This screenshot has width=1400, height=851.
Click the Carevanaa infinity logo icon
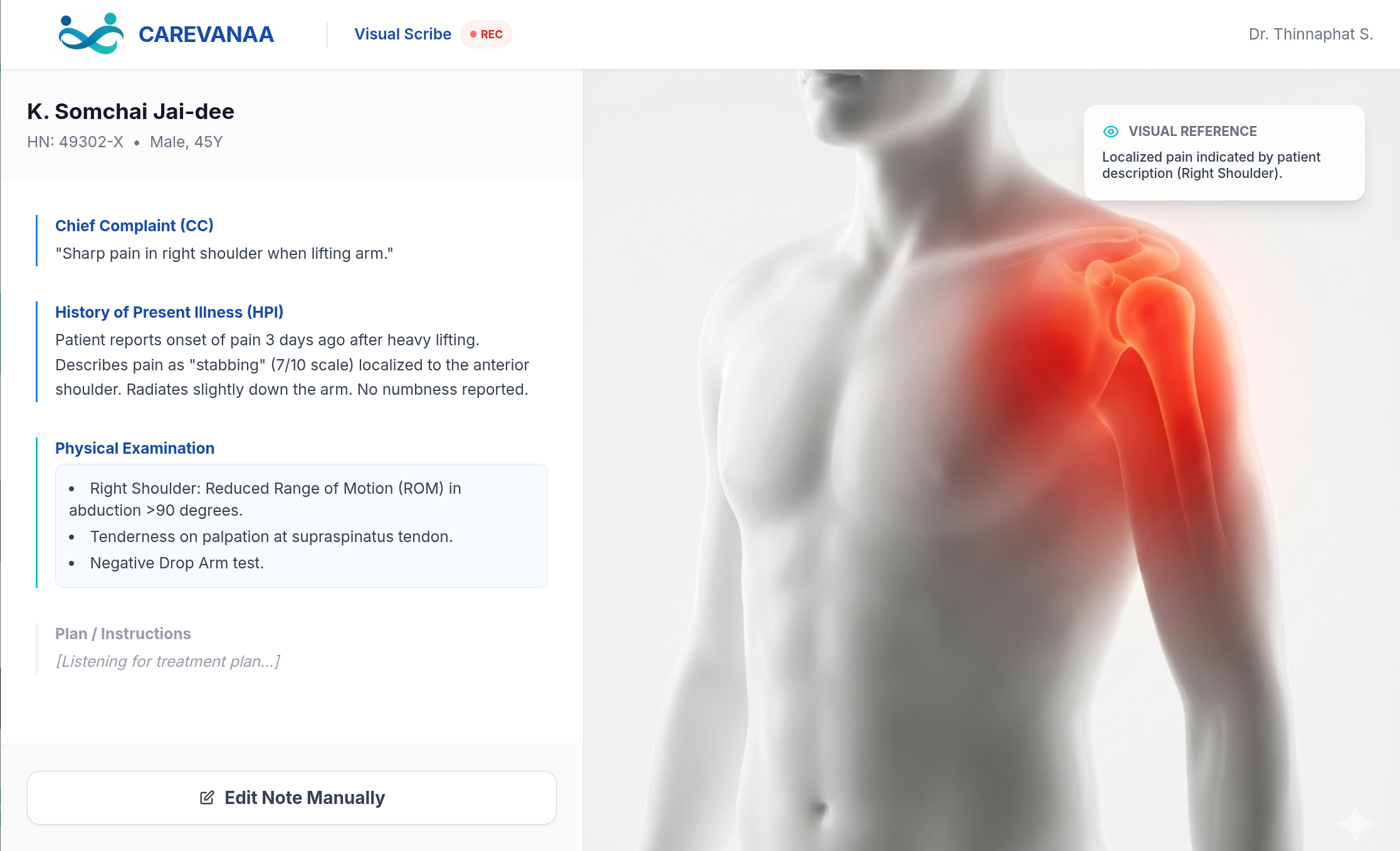coord(91,34)
